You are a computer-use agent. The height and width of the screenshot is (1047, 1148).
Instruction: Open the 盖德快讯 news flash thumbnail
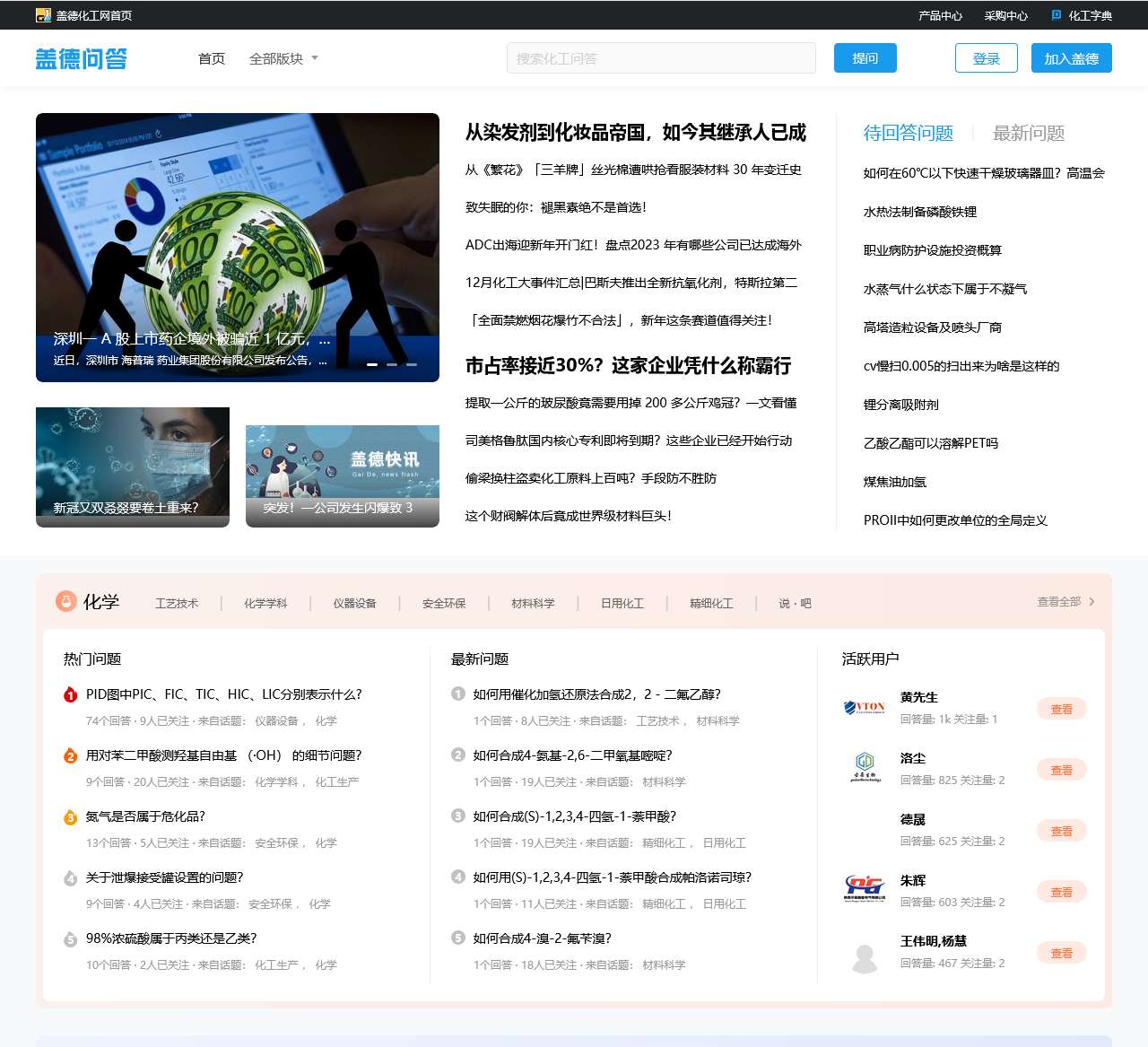pyautogui.click(x=342, y=476)
